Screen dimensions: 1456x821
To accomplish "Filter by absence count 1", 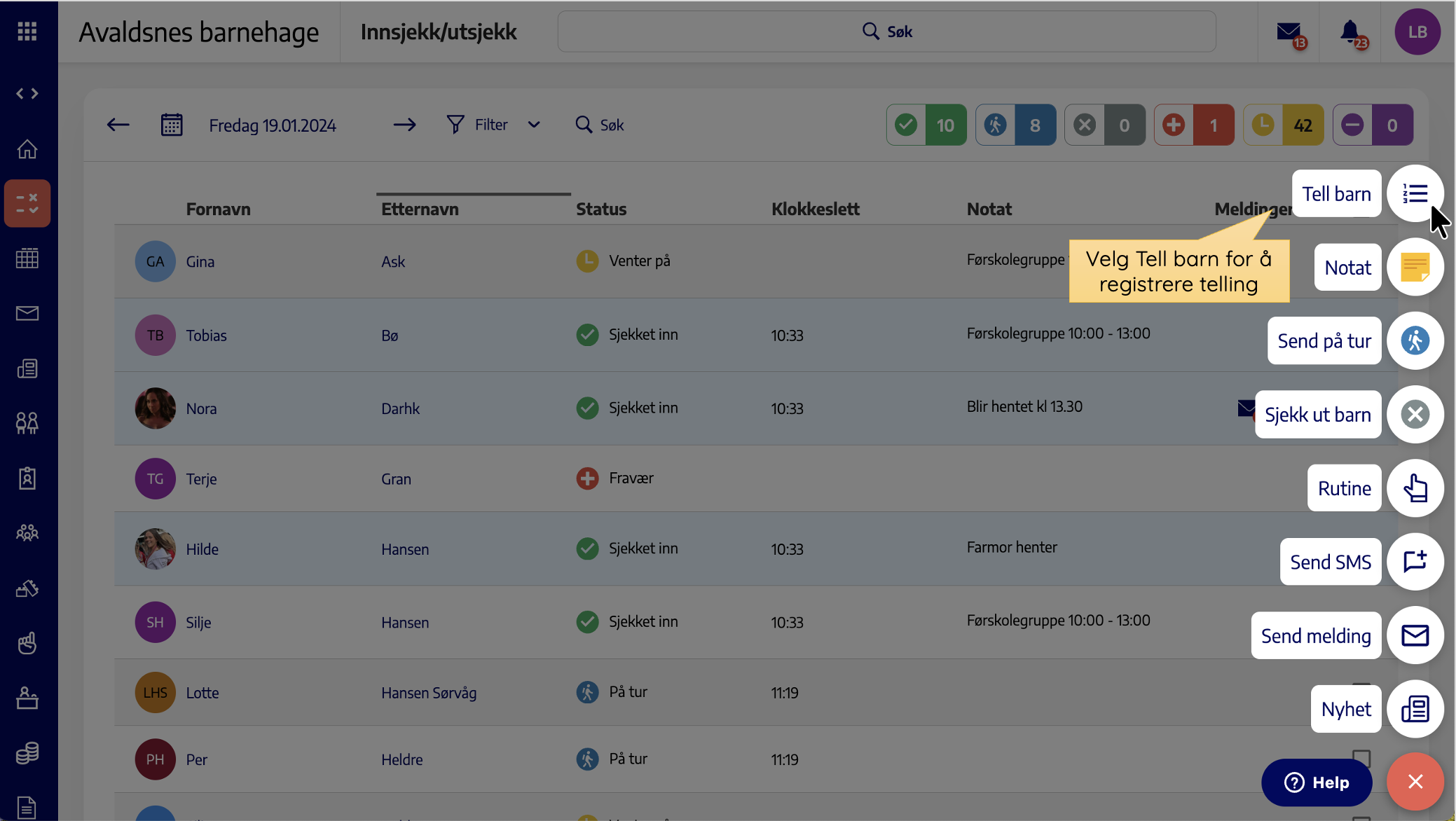I will tap(1194, 125).
